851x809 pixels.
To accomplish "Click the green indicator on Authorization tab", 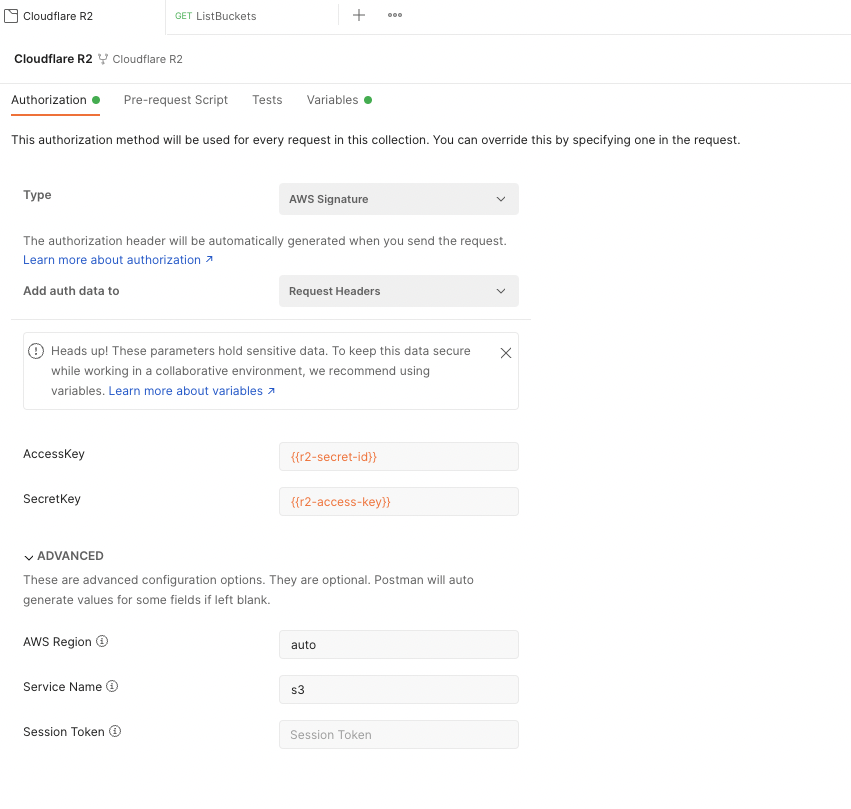I will pyautogui.click(x=97, y=99).
